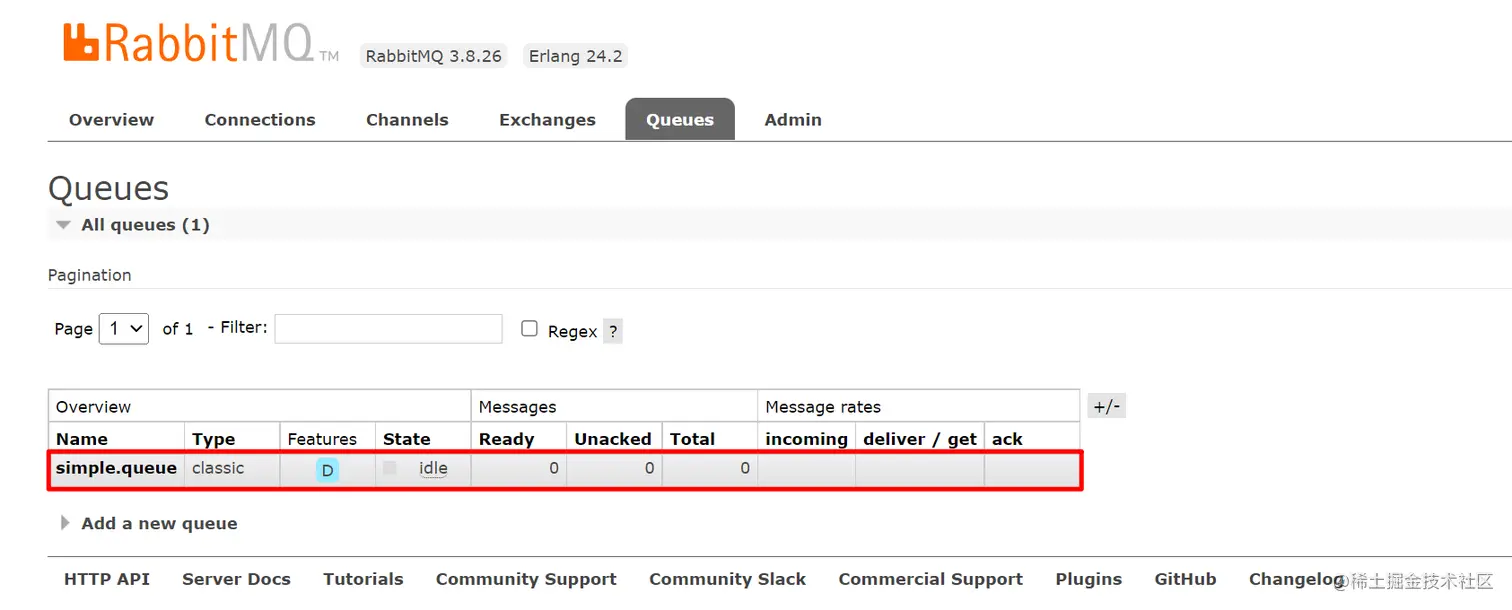Open the Channels tab

pos(407,120)
